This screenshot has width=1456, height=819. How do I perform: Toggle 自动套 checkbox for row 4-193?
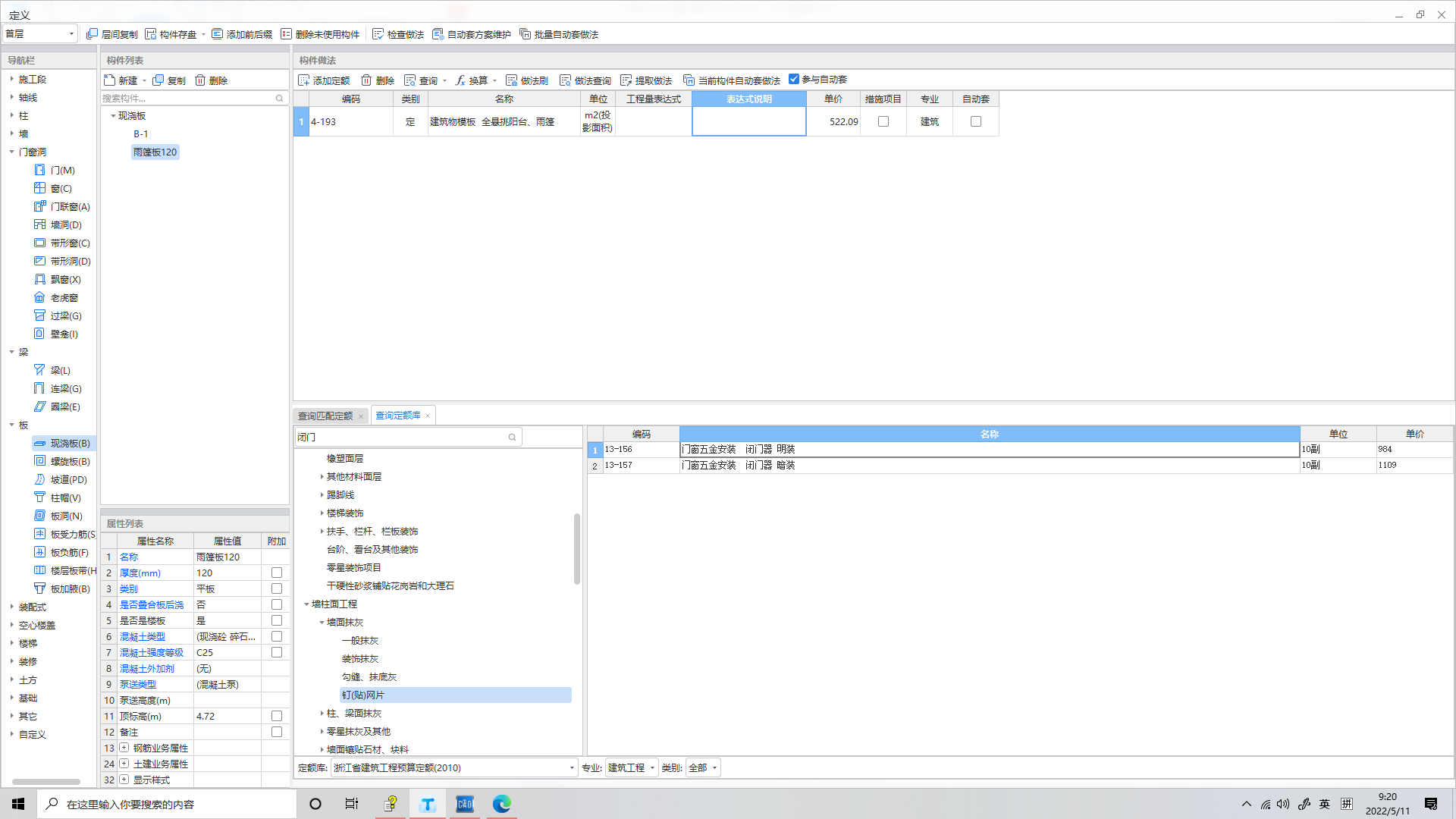tap(976, 121)
